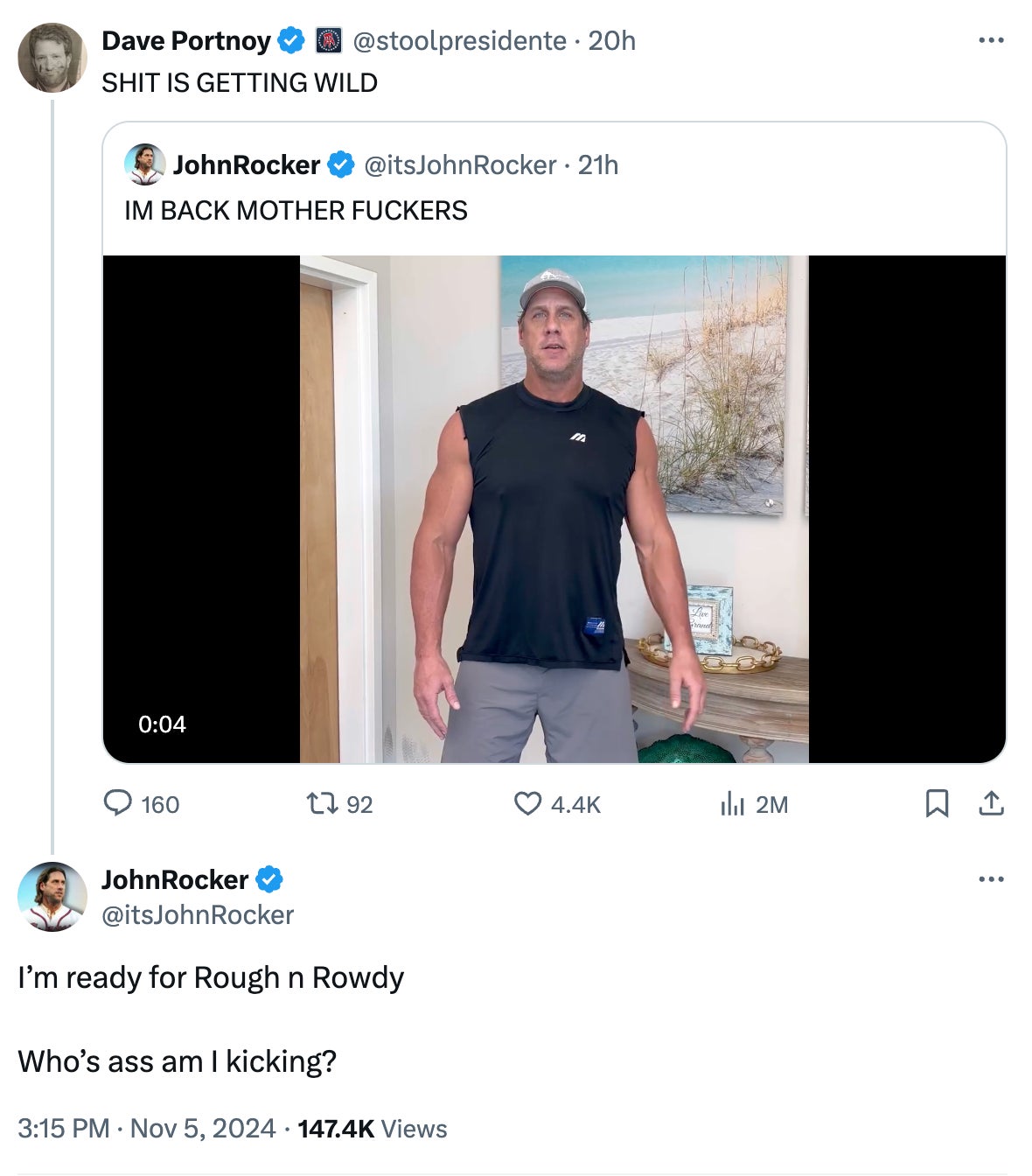Bookmark Dave Portnoy's tweet
This screenshot has width=1032, height=1176.
(x=937, y=803)
